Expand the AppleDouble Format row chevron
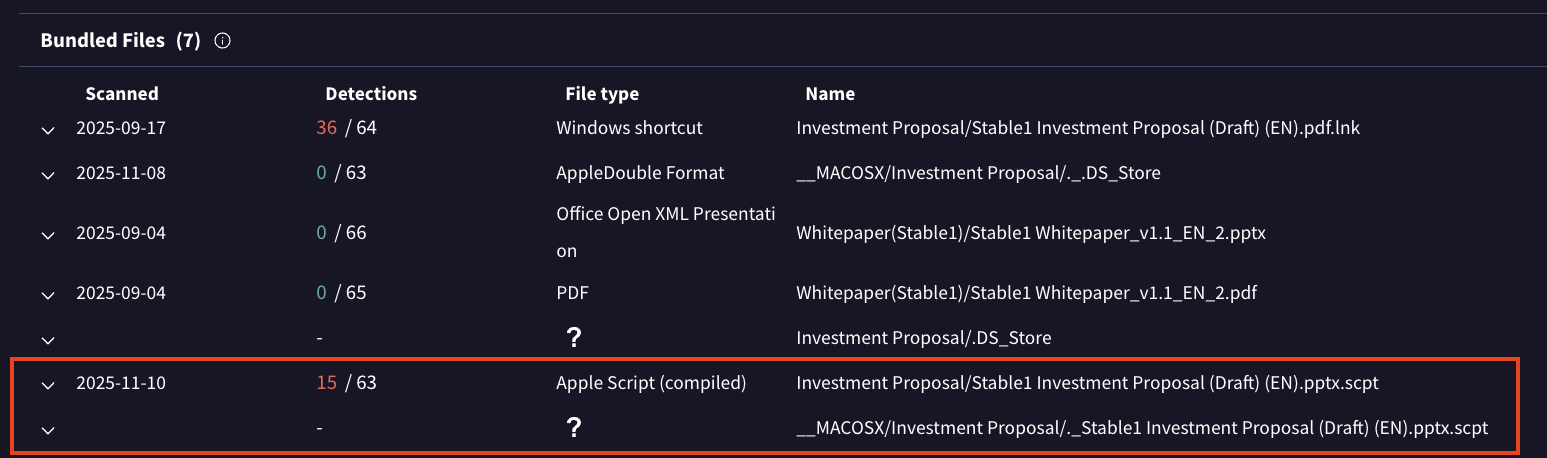This screenshot has height=458, width=1547. point(47,174)
